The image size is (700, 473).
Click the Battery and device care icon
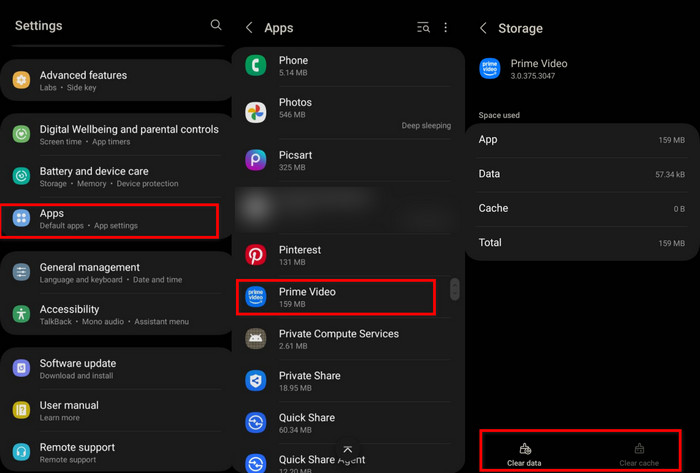pyautogui.click(x=21, y=176)
